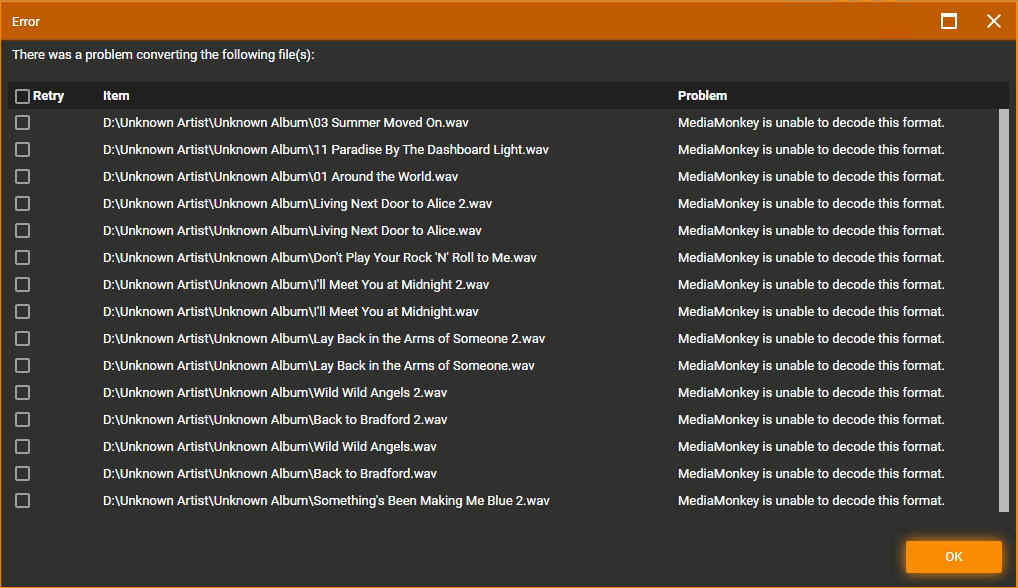Enable retry for 11 Paradise By The Dashboard Light
The width and height of the screenshot is (1018, 588).
click(x=22, y=150)
